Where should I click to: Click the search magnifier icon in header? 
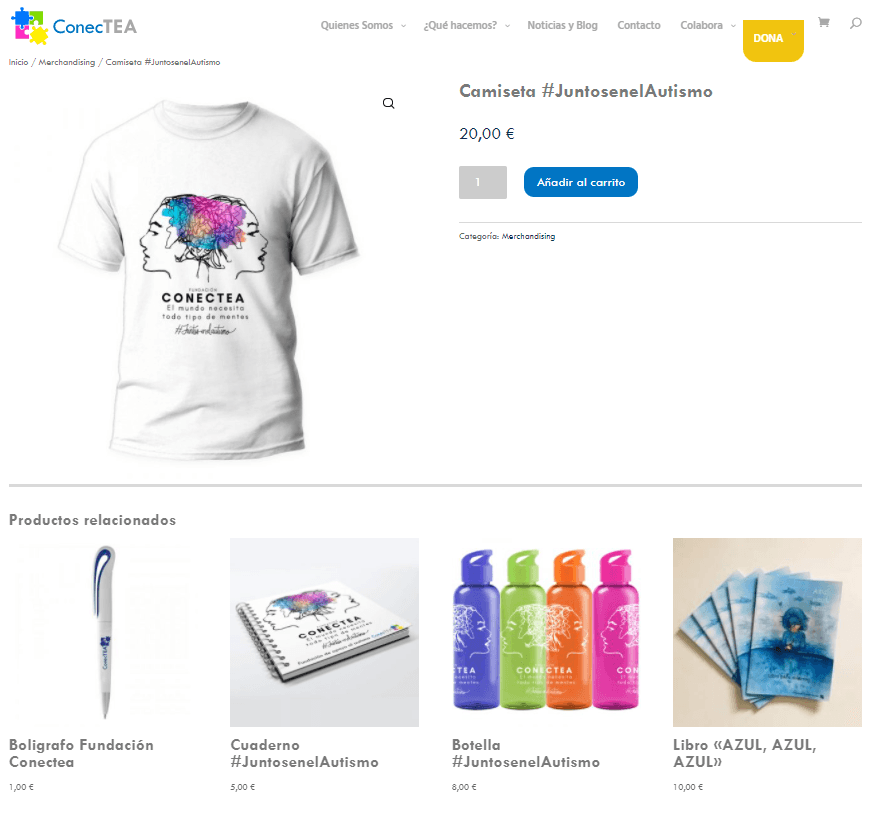tap(855, 23)
